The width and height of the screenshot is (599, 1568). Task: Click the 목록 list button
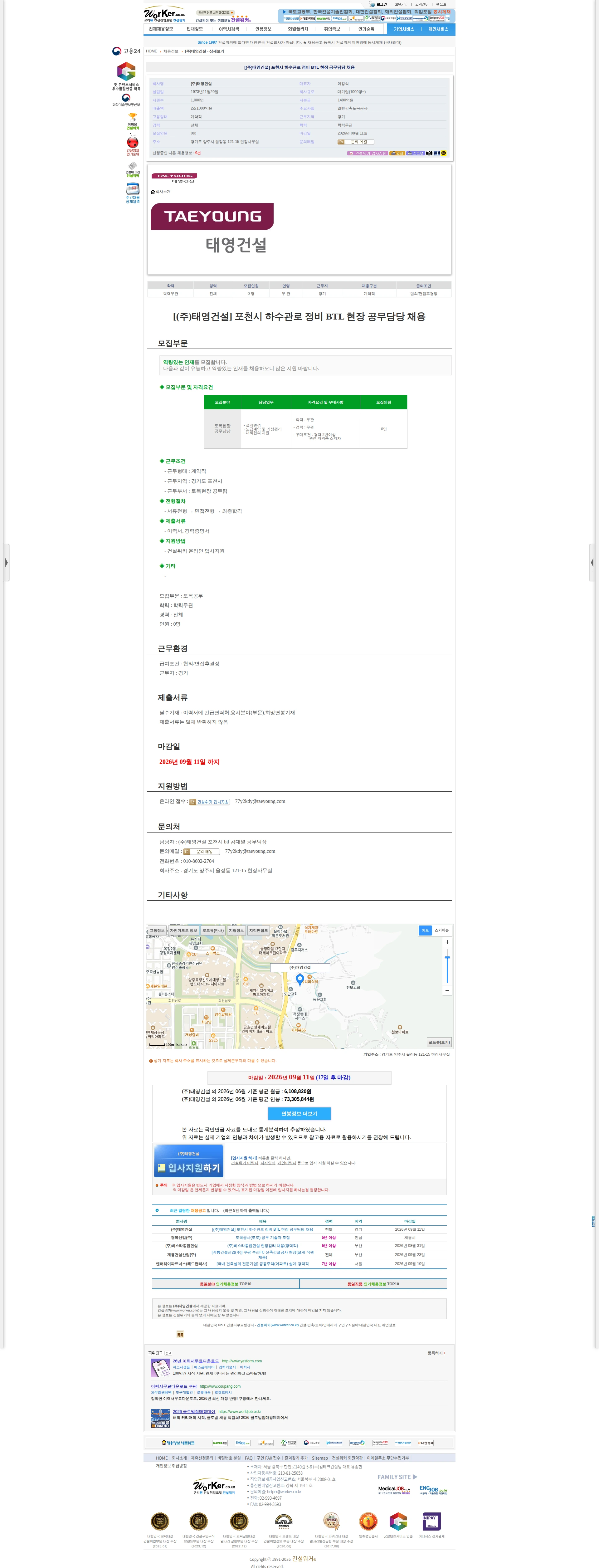click(180, 1335)
